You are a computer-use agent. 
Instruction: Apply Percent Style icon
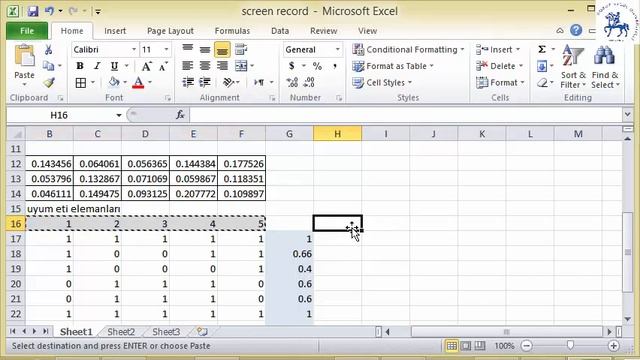click(x=317, y=66)
